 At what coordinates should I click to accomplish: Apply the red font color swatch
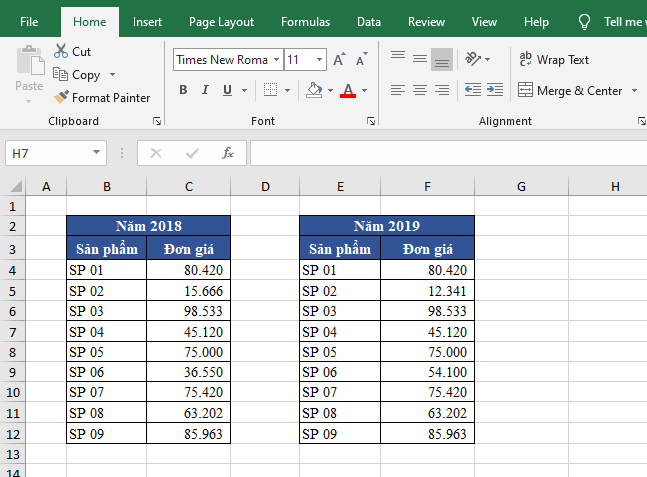(x=348, y=90)
